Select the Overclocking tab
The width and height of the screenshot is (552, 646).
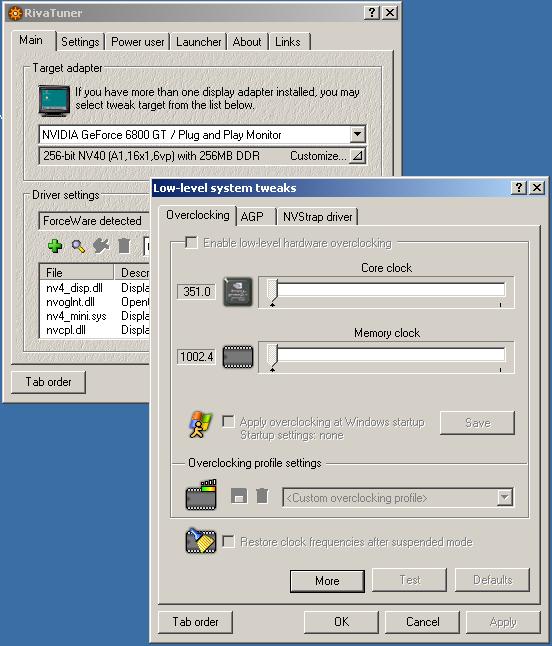point(198,215)
